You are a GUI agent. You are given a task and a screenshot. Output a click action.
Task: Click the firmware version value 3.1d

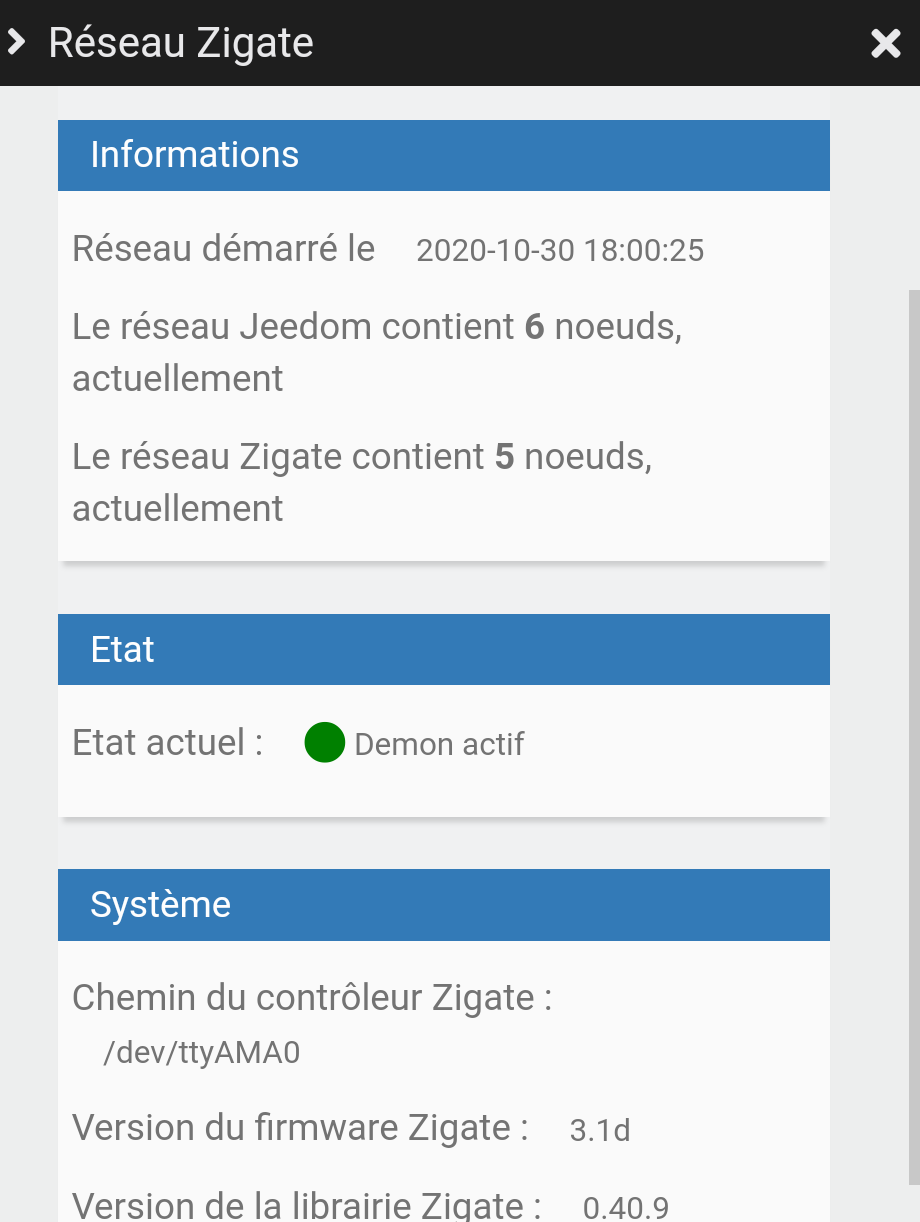[x=600, y=1130]
